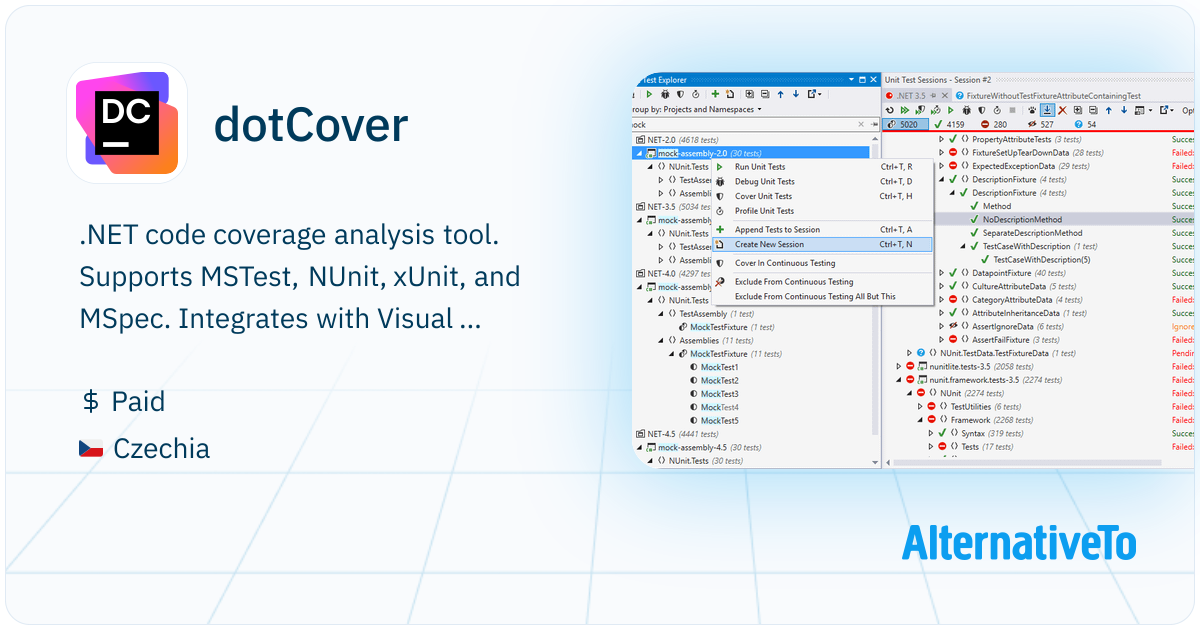The width and height of the screenshot is (1200, 630).
Task: Click green Run arrow in Unit Test Sessions toolbar
Action: click(951, 110)
